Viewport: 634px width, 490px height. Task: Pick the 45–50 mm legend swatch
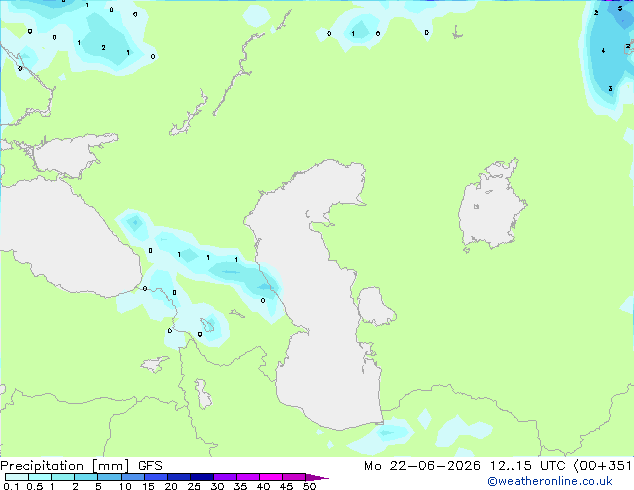tap(294, 477)
